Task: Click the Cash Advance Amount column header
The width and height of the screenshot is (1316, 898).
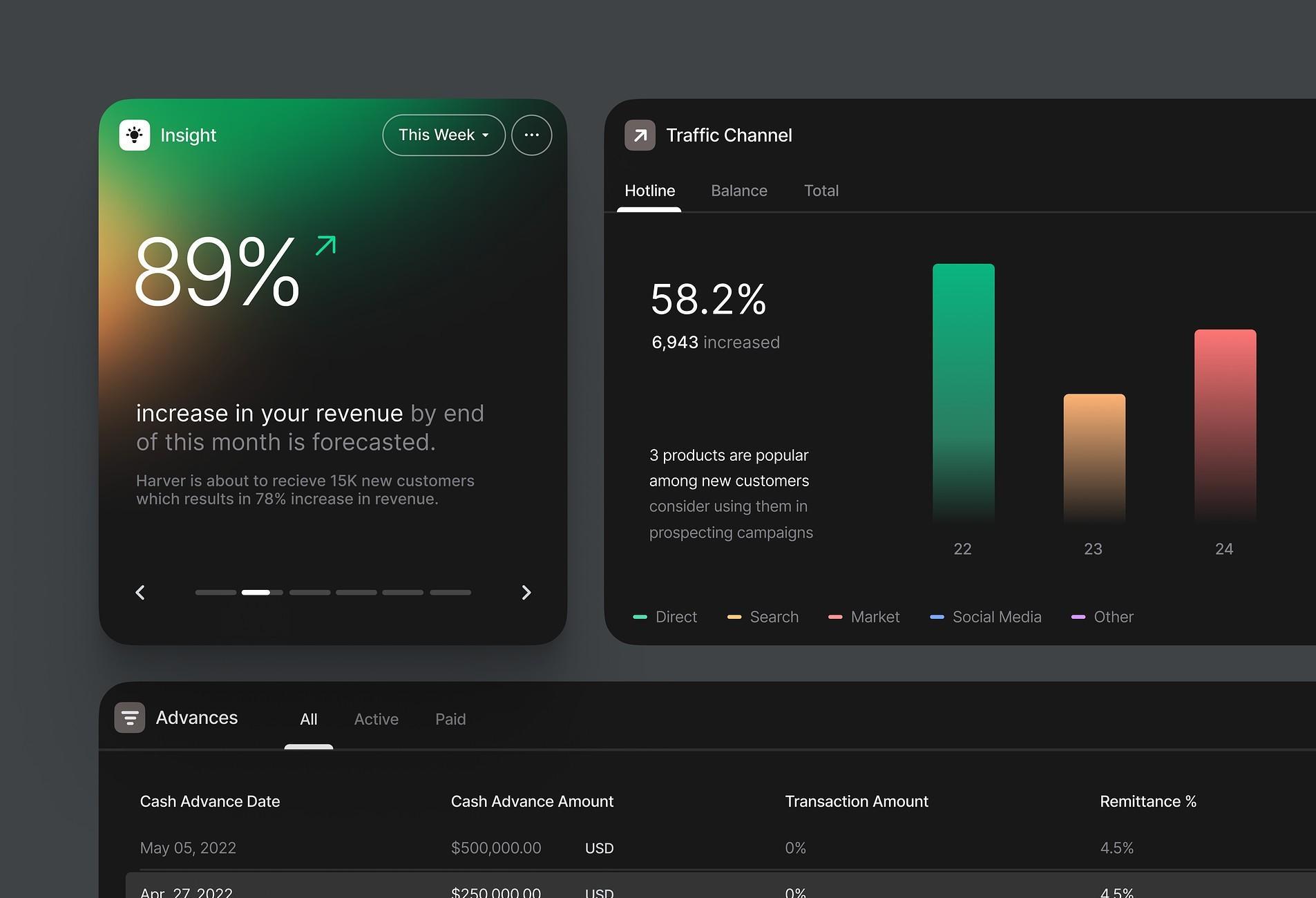Action: point(532,801)
